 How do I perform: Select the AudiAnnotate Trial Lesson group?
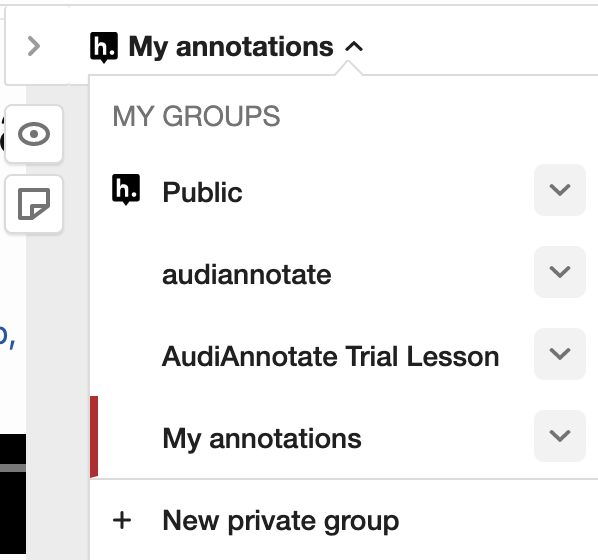[331, 356]
